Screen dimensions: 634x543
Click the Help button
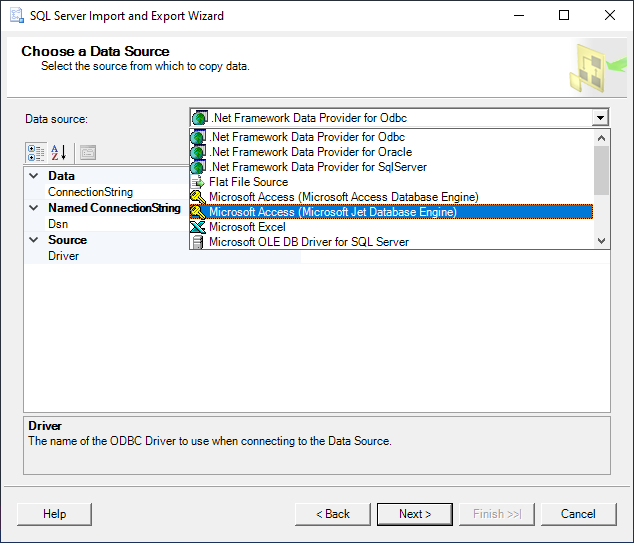[55, 514]
